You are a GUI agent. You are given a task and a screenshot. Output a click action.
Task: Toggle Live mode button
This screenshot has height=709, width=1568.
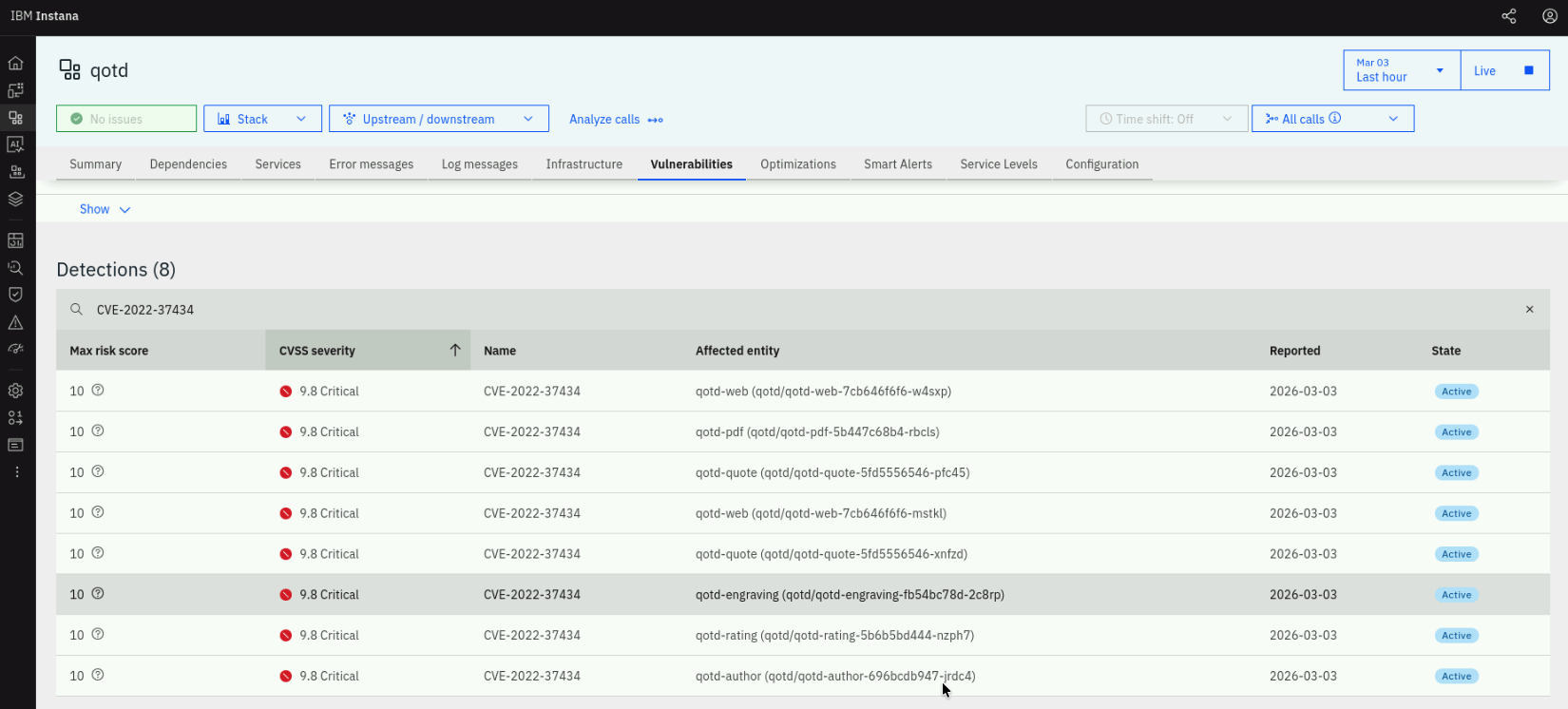point(1503,71)
